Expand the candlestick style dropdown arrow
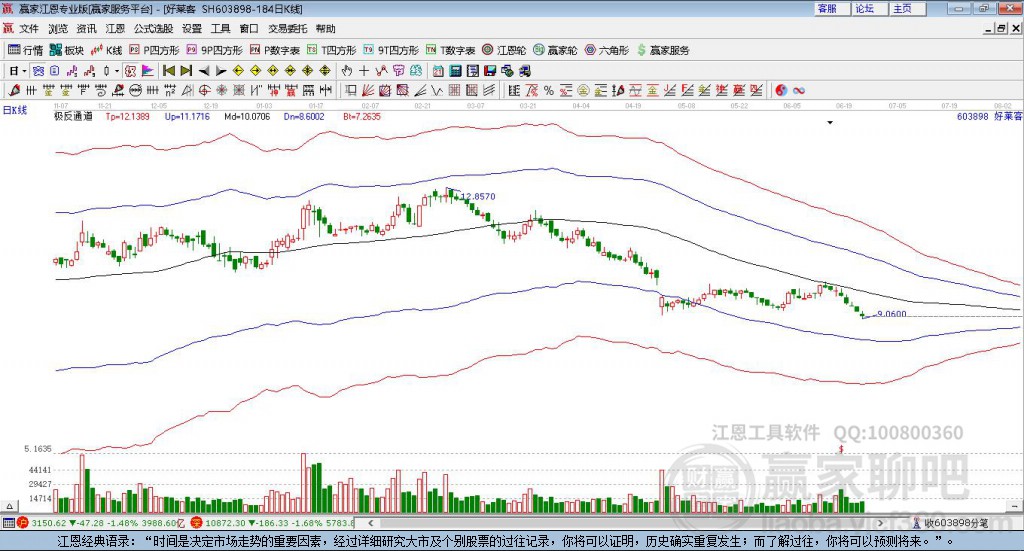 coord(117,71)
